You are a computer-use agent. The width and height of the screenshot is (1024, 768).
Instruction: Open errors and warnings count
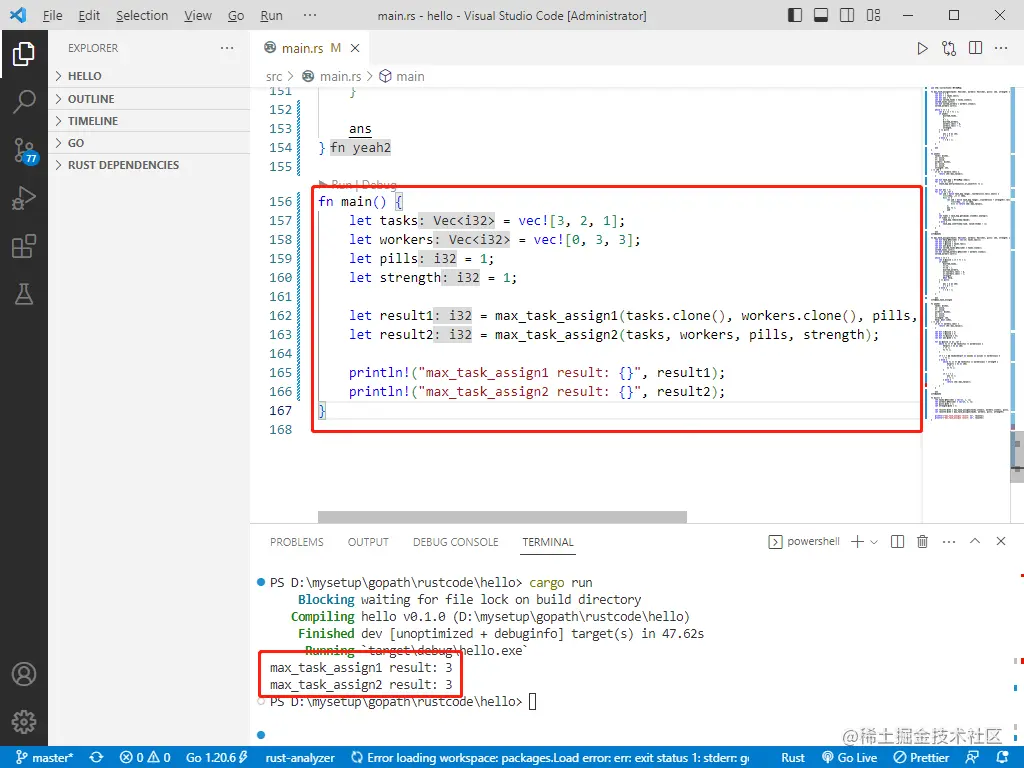[x=145, y=758]
